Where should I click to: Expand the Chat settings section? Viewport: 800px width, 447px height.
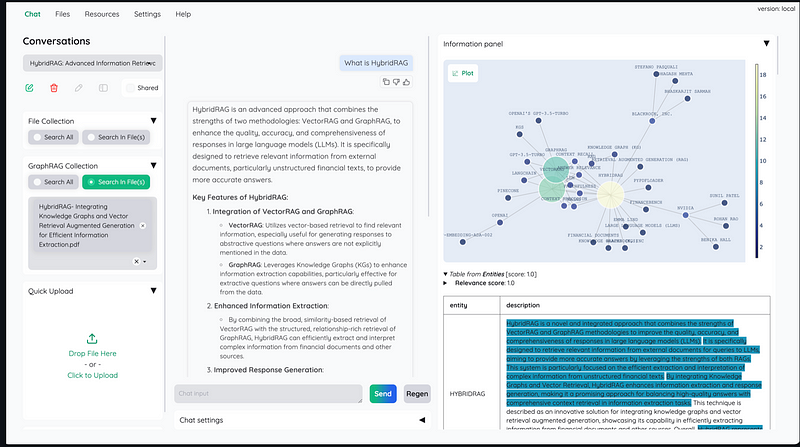tap(422, 420)
